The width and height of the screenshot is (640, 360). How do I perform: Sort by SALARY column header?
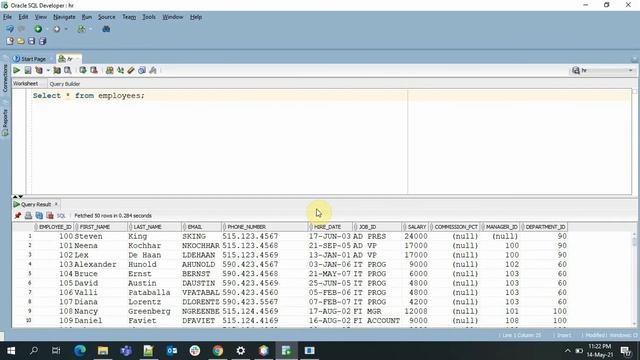[416, 227]
